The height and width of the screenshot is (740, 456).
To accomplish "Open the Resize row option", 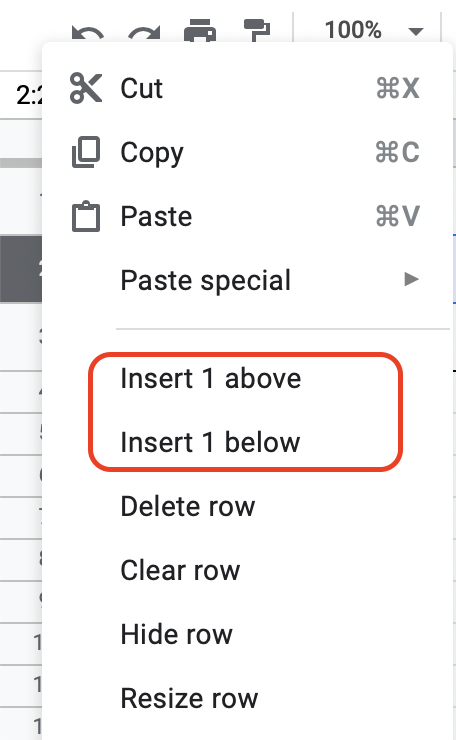I will [x=189, y=698].
